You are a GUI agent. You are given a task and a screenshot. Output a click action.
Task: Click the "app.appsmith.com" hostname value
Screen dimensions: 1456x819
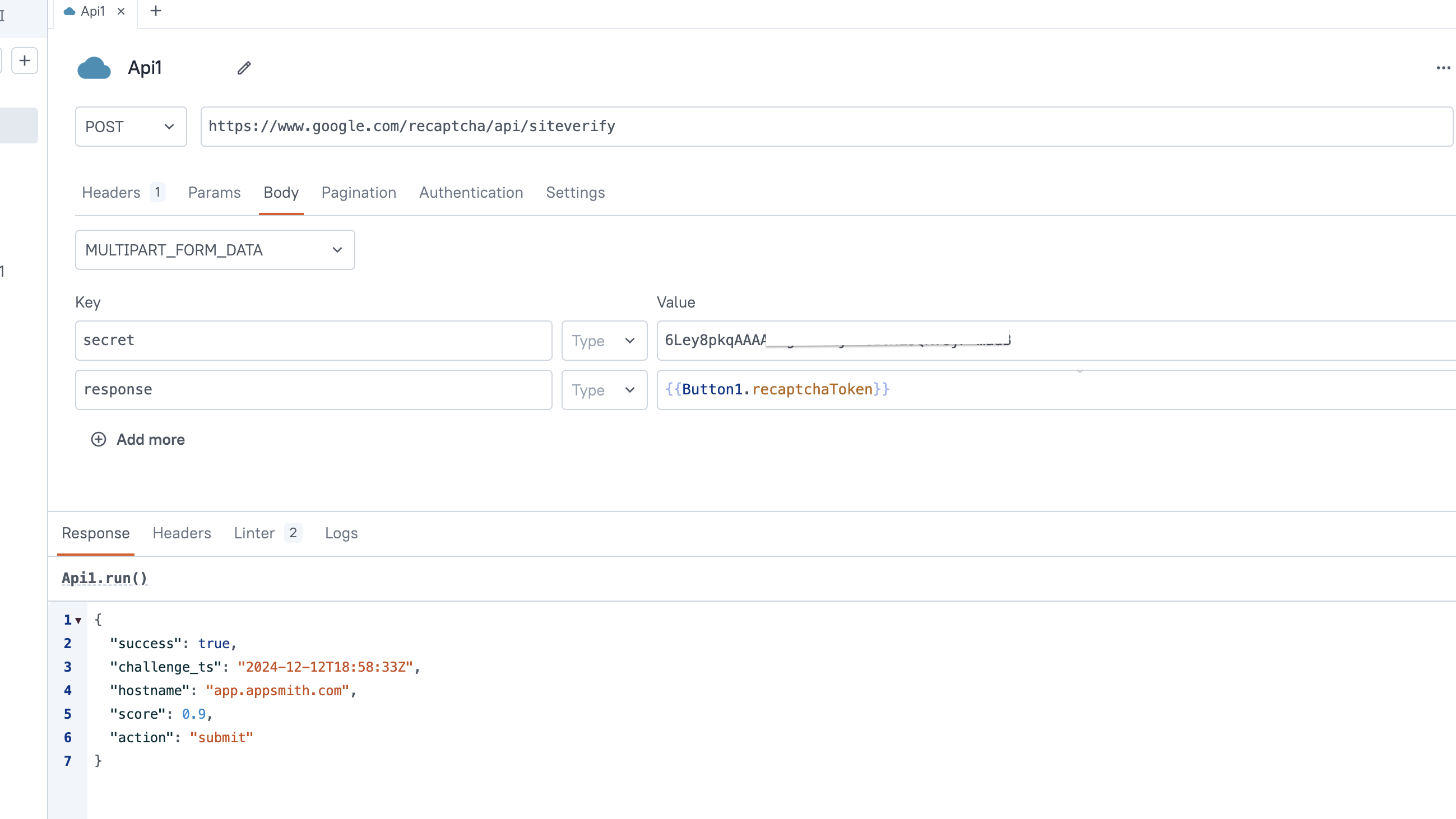[277, 691]
